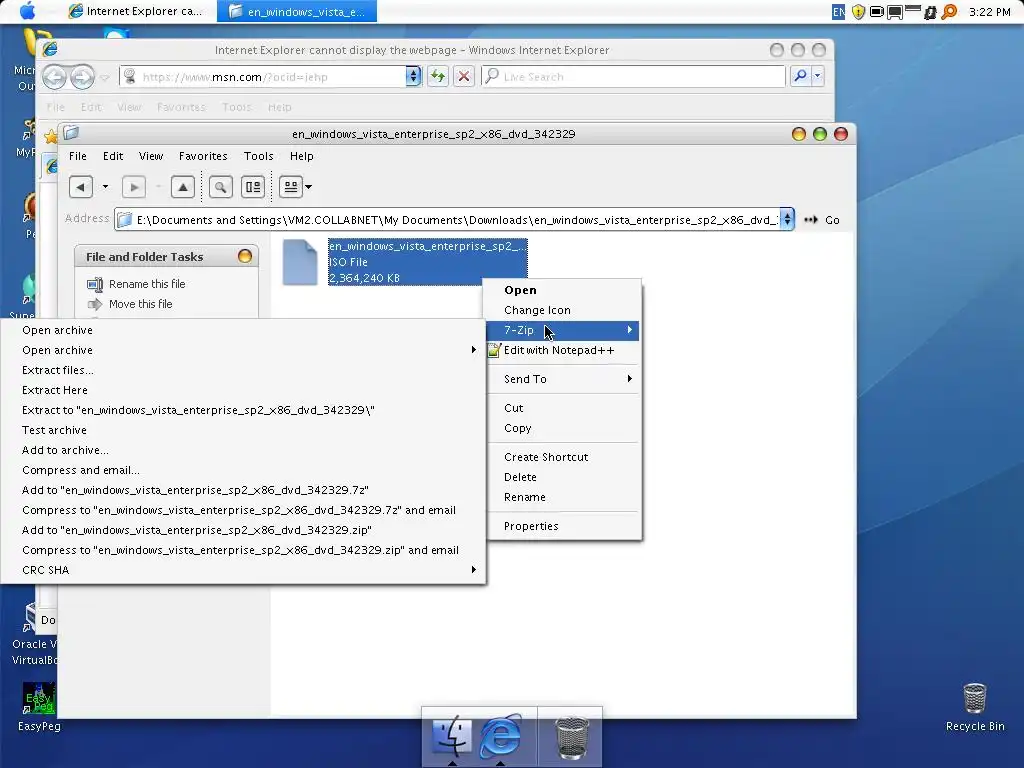The width and height of the screenshot is (1024, 768).
Task: Open the Views dropdown arrow in Explorer toolbar
Action: [309, 187]
